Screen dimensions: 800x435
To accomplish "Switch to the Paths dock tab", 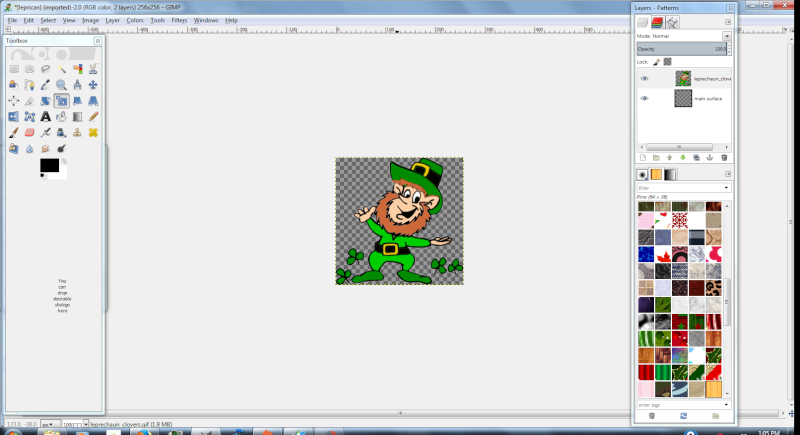I will [672, 22].
